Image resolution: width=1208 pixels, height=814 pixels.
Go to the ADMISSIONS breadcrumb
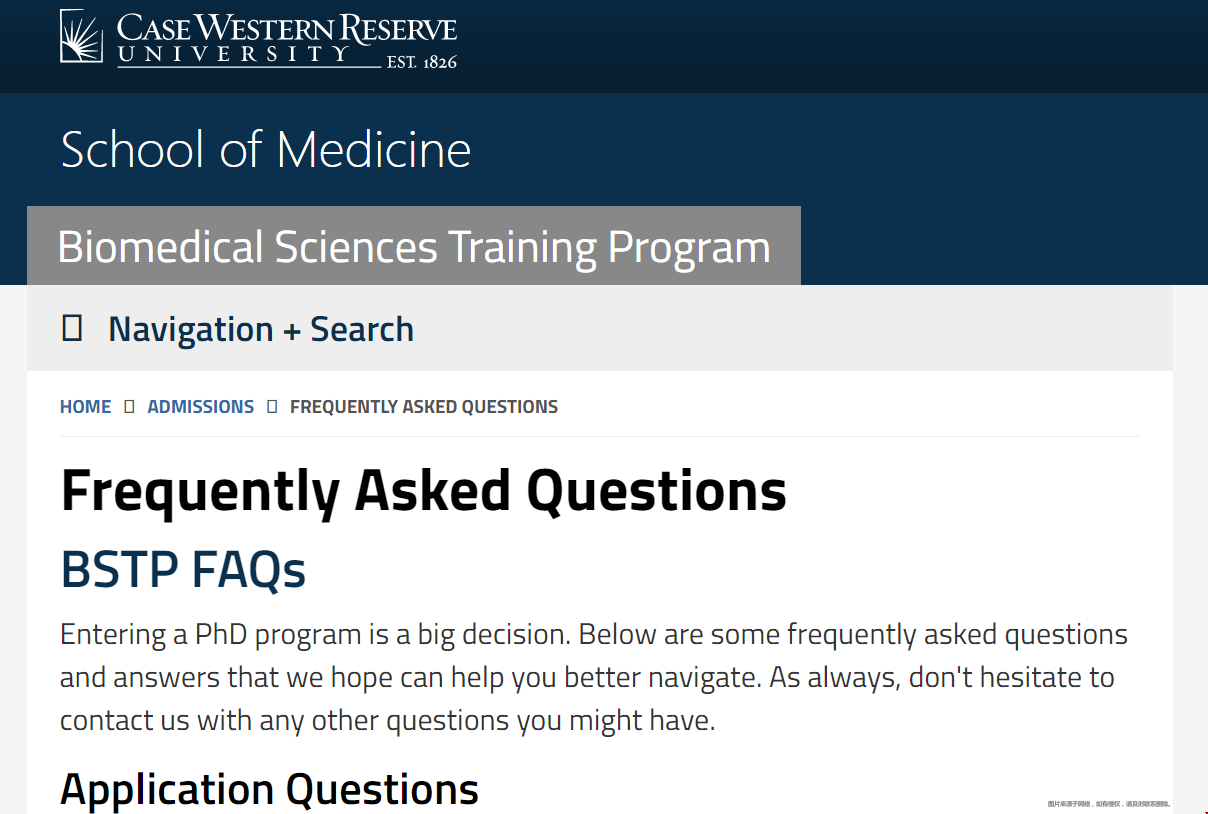[201, 407]
